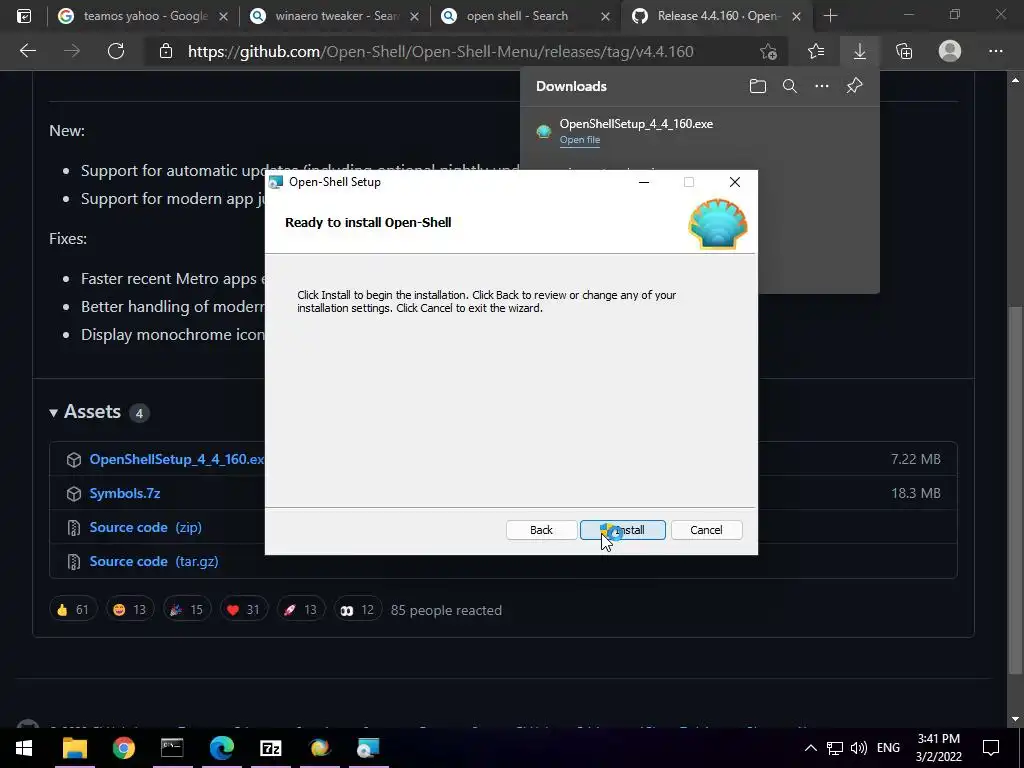Open Google Chrome from the taskbar

(x=123, y=748)
